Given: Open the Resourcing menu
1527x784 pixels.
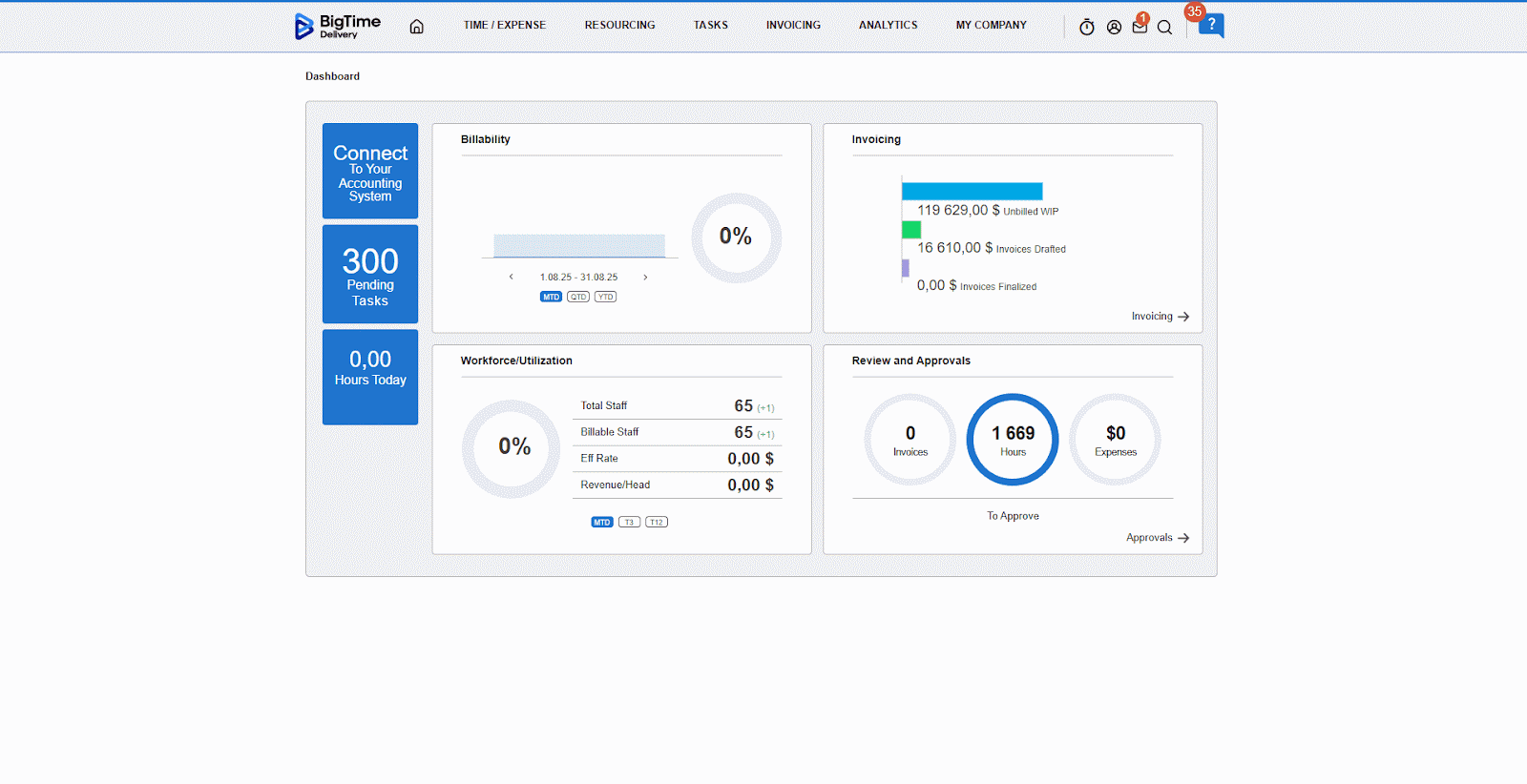Looking at the screenshot, I should (619, 26).
